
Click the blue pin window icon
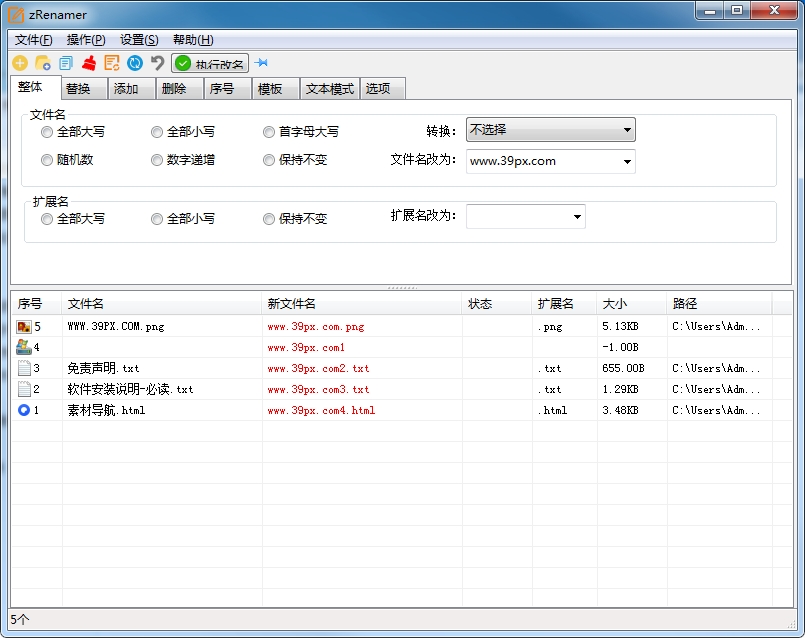261,63
